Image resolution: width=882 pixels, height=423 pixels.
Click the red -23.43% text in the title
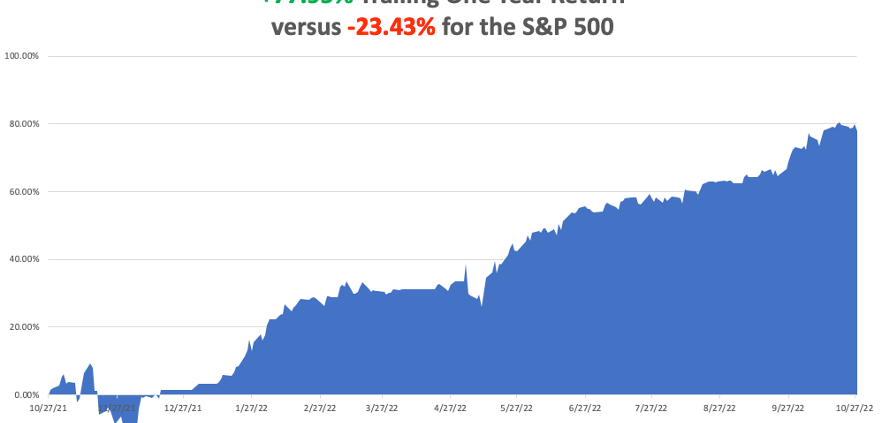(x=391, y=27)
